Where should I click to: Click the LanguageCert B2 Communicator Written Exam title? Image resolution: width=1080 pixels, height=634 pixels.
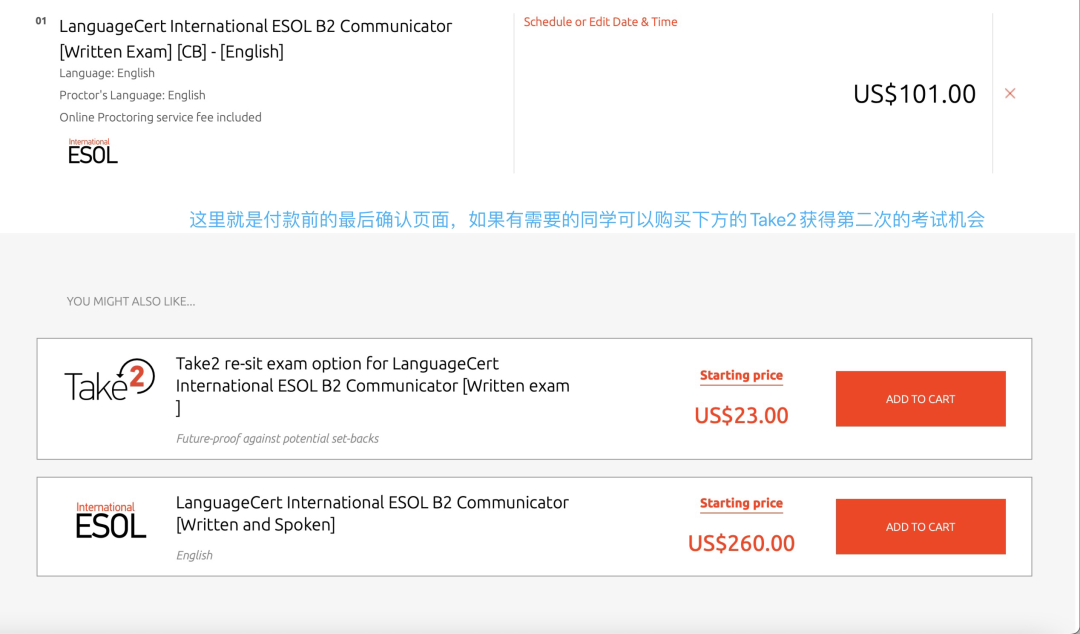256,39
